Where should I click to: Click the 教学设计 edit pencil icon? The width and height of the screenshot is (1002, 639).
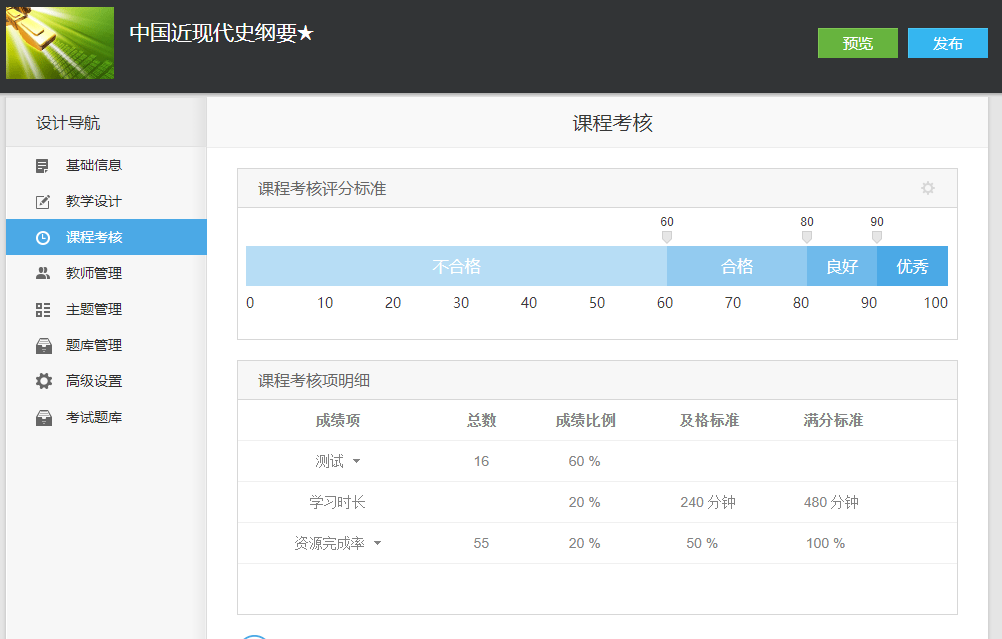point(42,202)
